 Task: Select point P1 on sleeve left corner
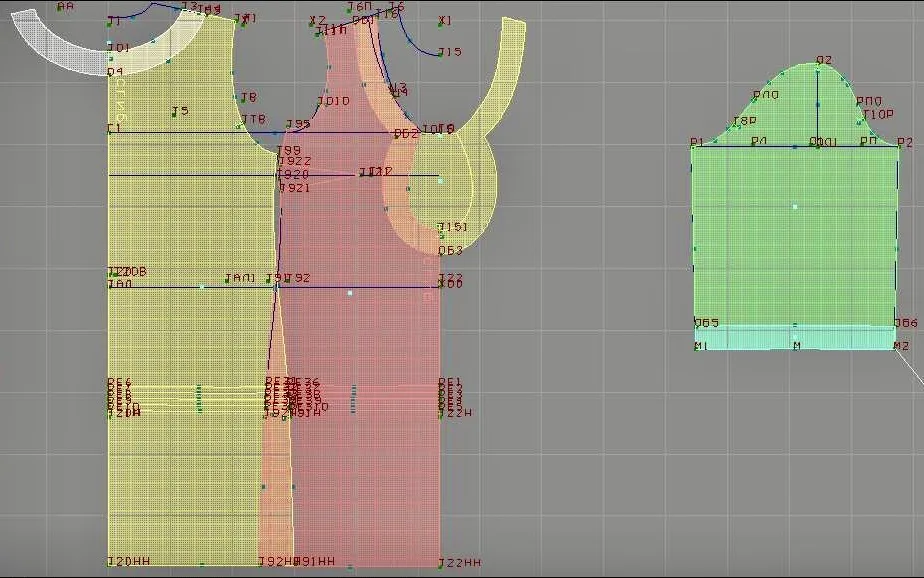point(693,147)
